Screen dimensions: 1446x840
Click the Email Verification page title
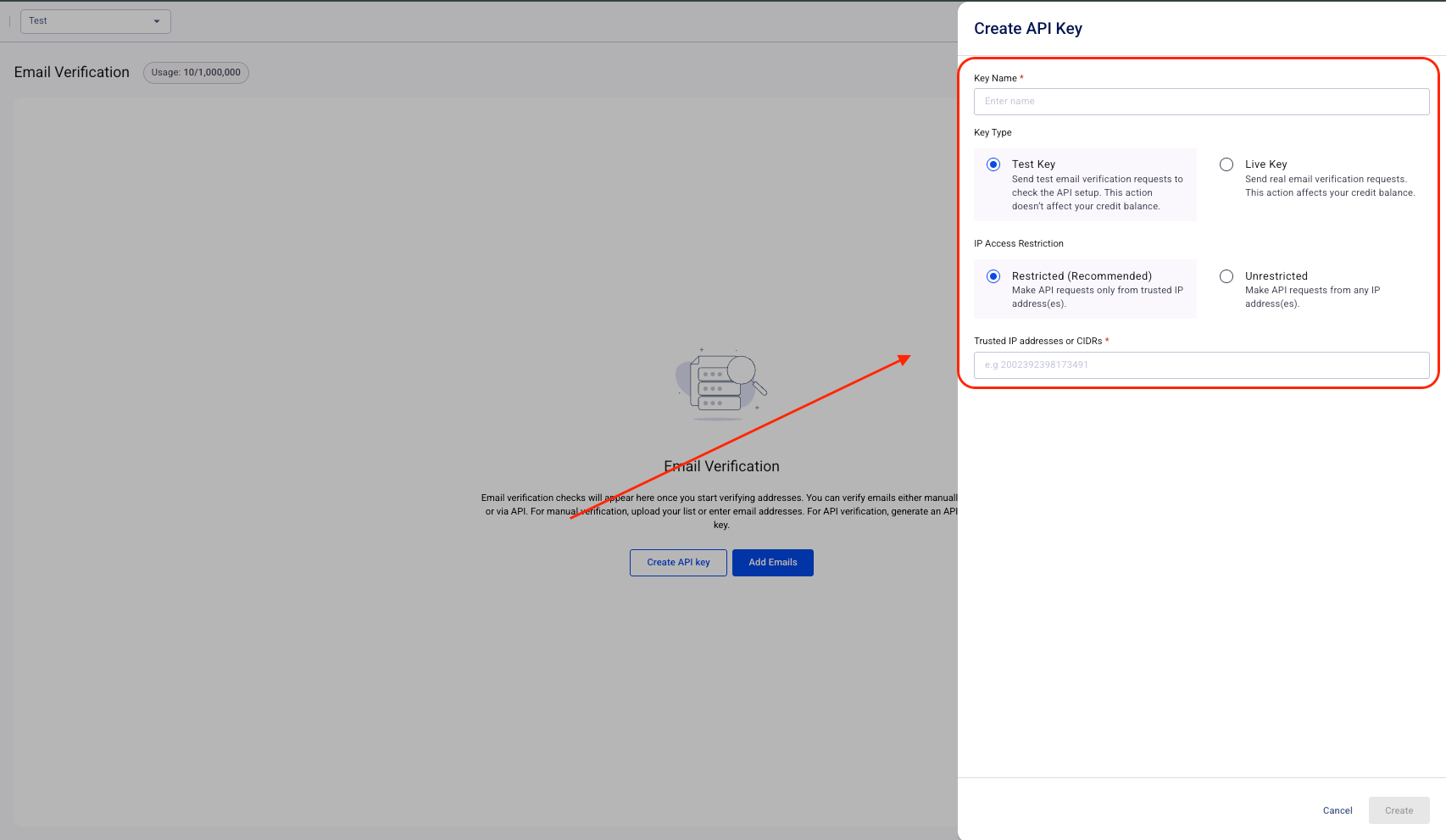(x=72, y=73)
